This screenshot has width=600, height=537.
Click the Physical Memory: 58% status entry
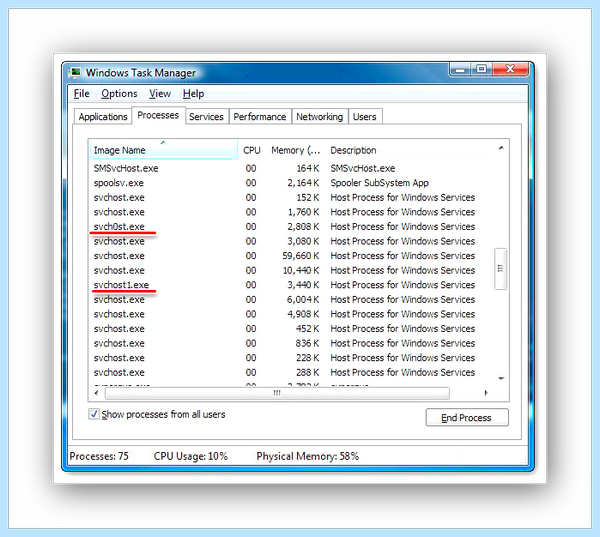pyautogui.click(x=308, y=456)
